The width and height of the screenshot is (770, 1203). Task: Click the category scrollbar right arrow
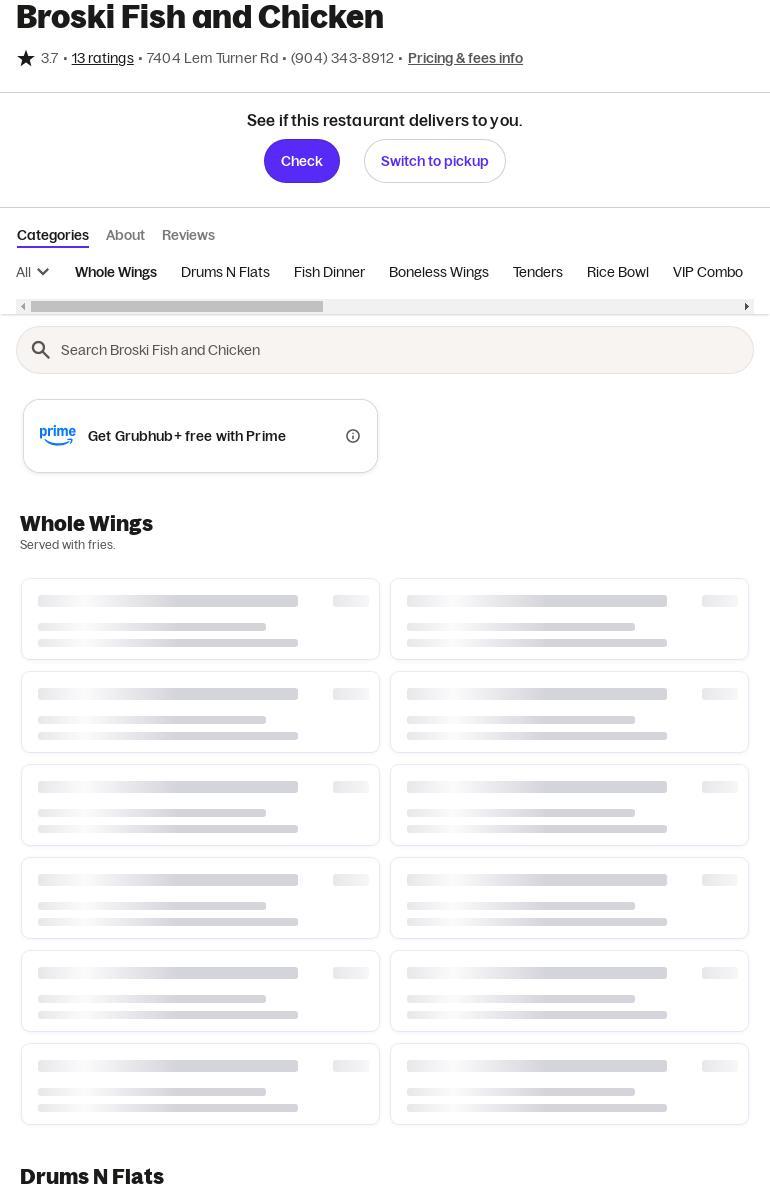[x=746, y=306]
